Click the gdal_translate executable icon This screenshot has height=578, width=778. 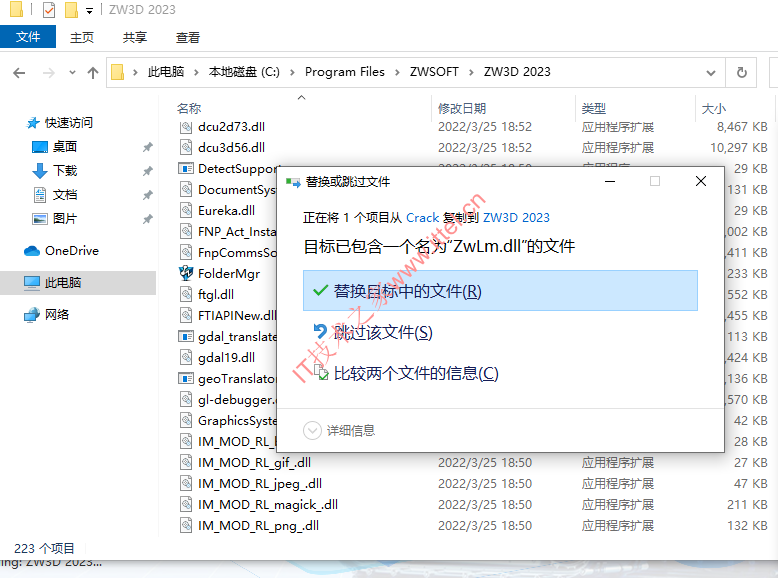coord(186,337)
